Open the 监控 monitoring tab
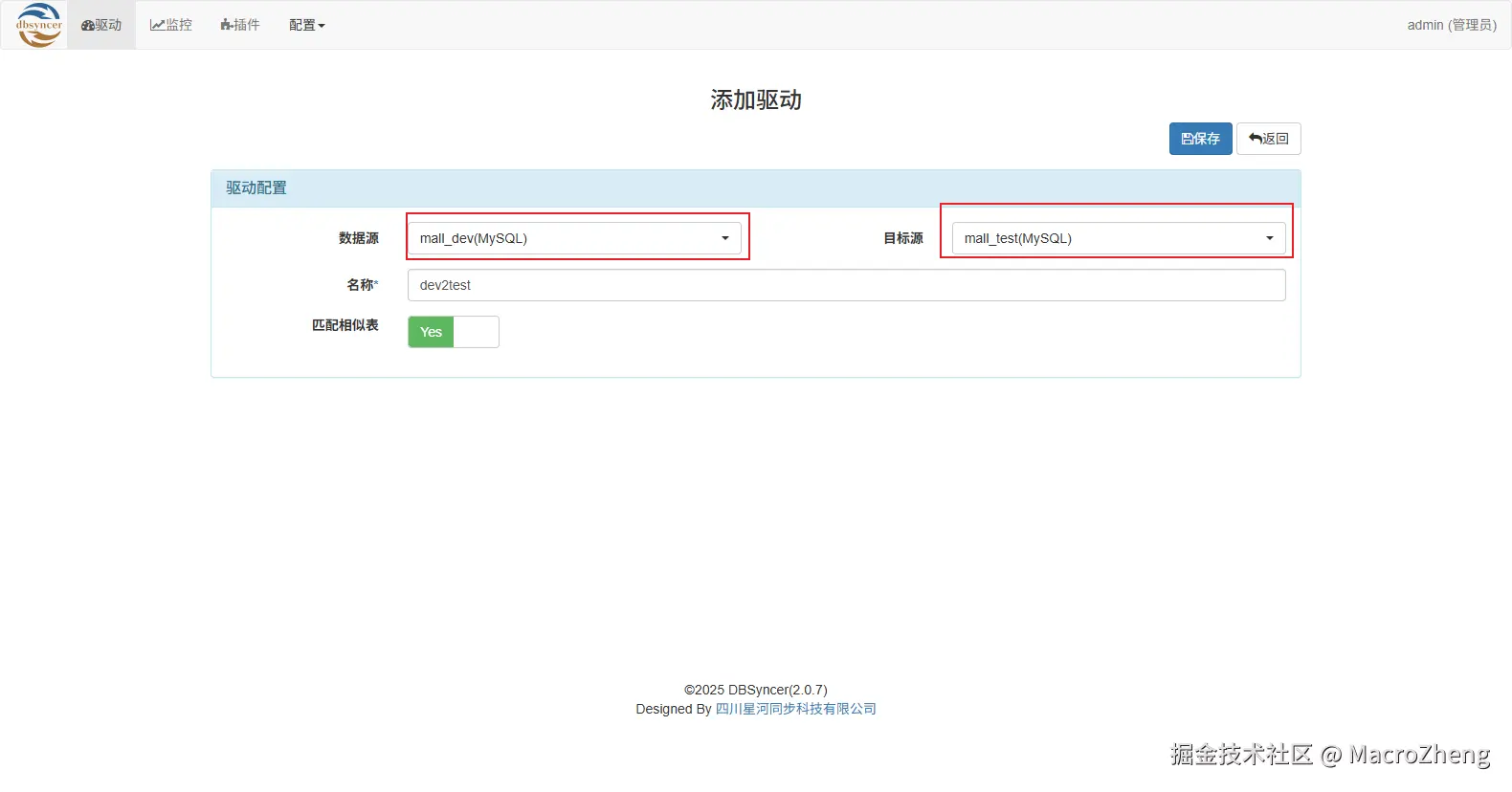 (x=171, y=25)
